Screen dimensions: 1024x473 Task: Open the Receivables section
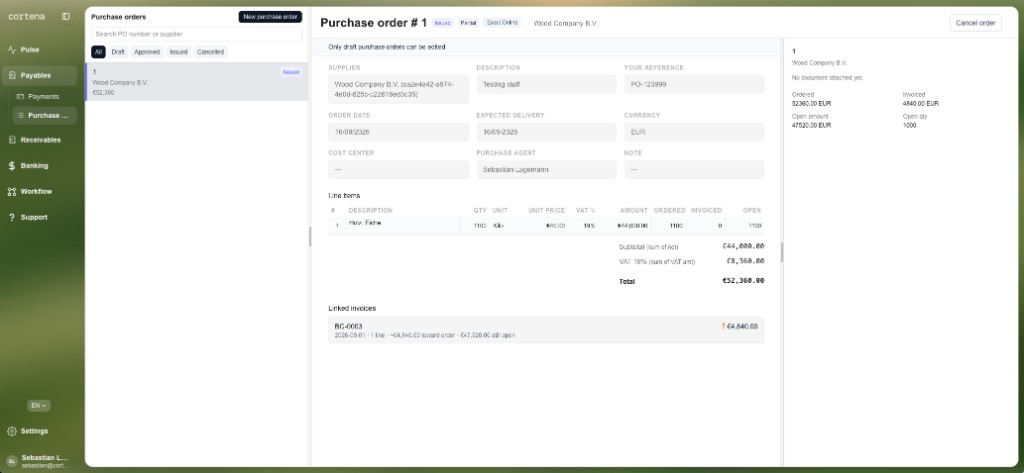[39, 140]
